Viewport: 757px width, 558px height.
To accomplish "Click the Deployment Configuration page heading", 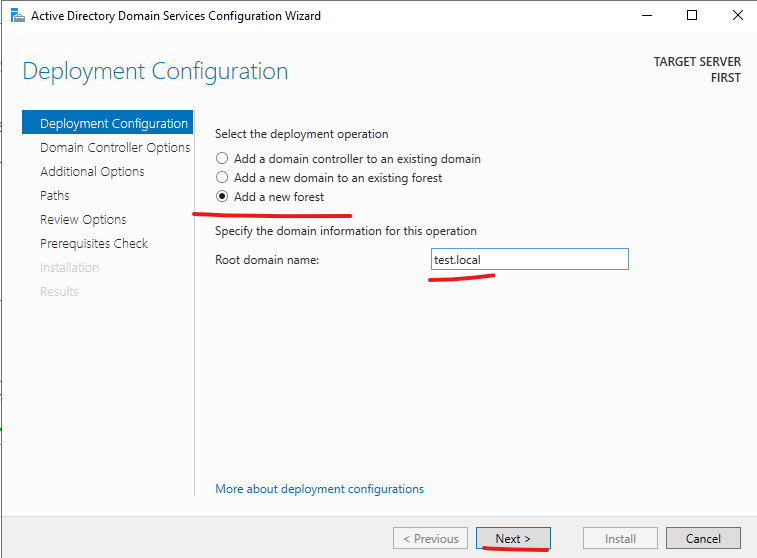I will [x=155, y=71].
